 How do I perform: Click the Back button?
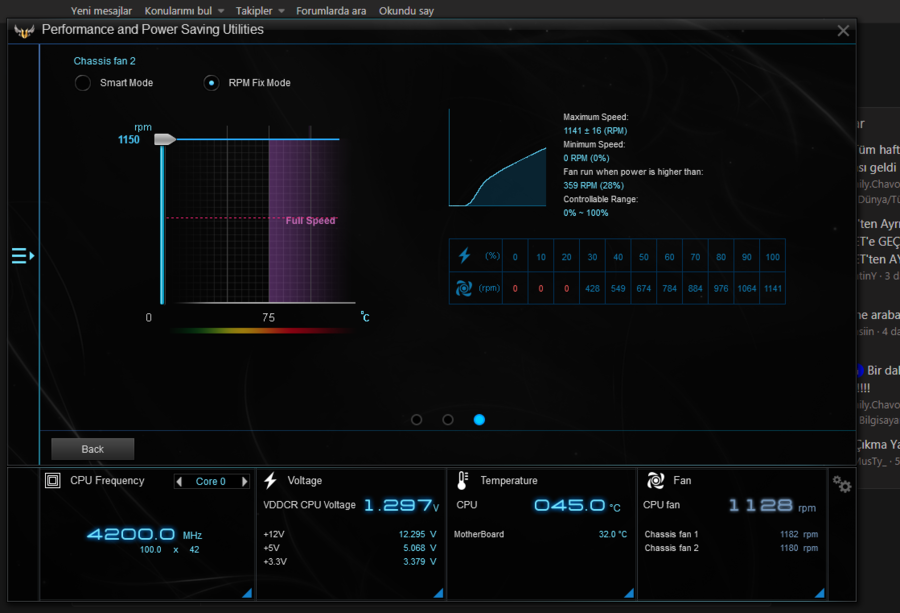point(92,449)
